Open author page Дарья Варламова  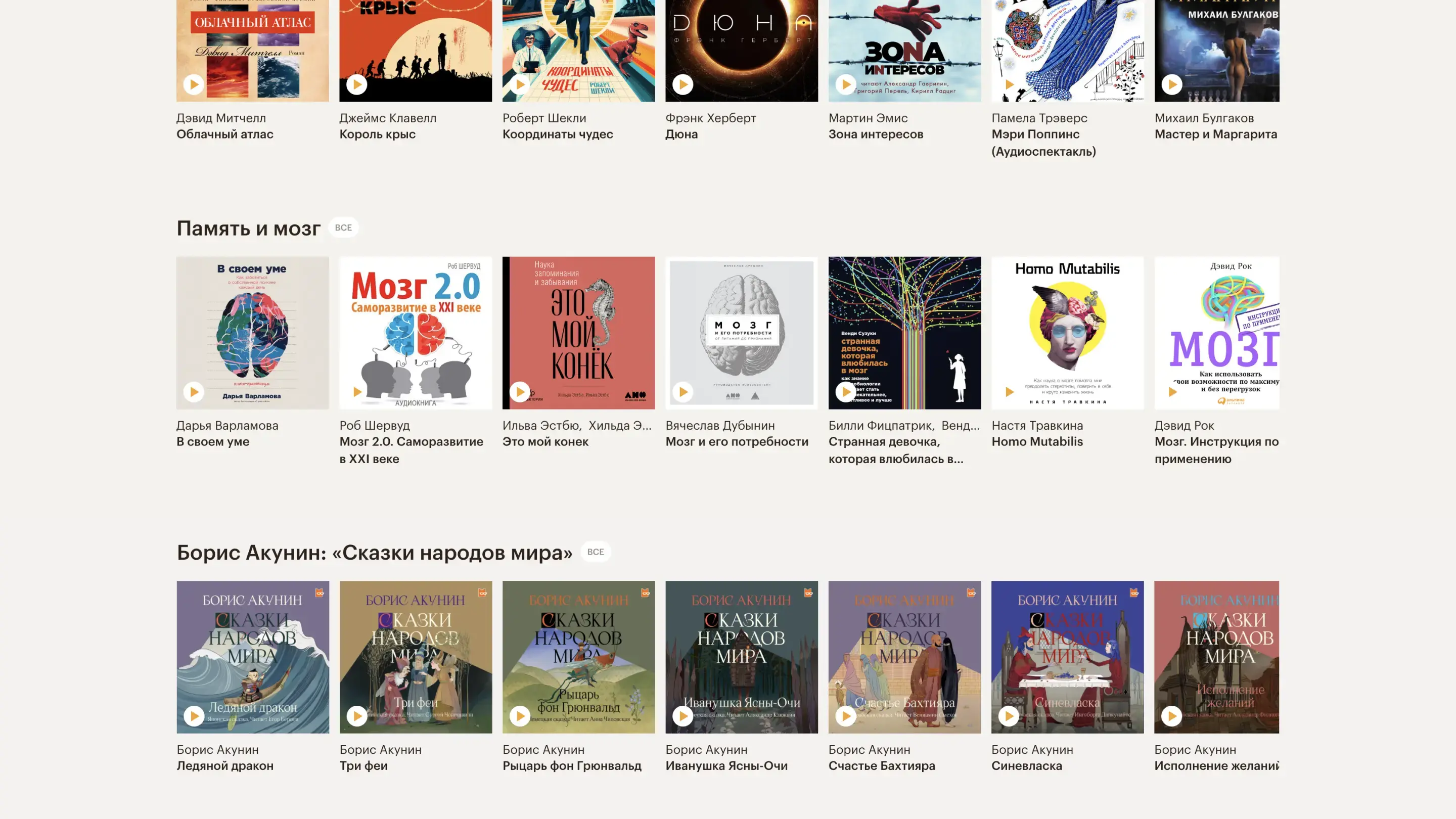pyautogui.click(x=227, y=425)
